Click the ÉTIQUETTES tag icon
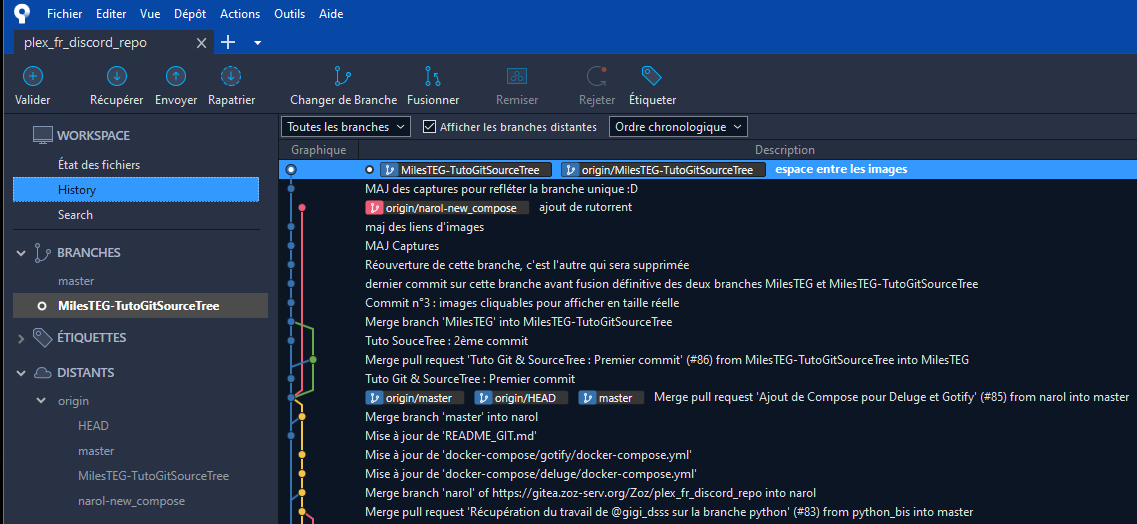Viewport: 1137px width, 524px height. pos(42,337)
